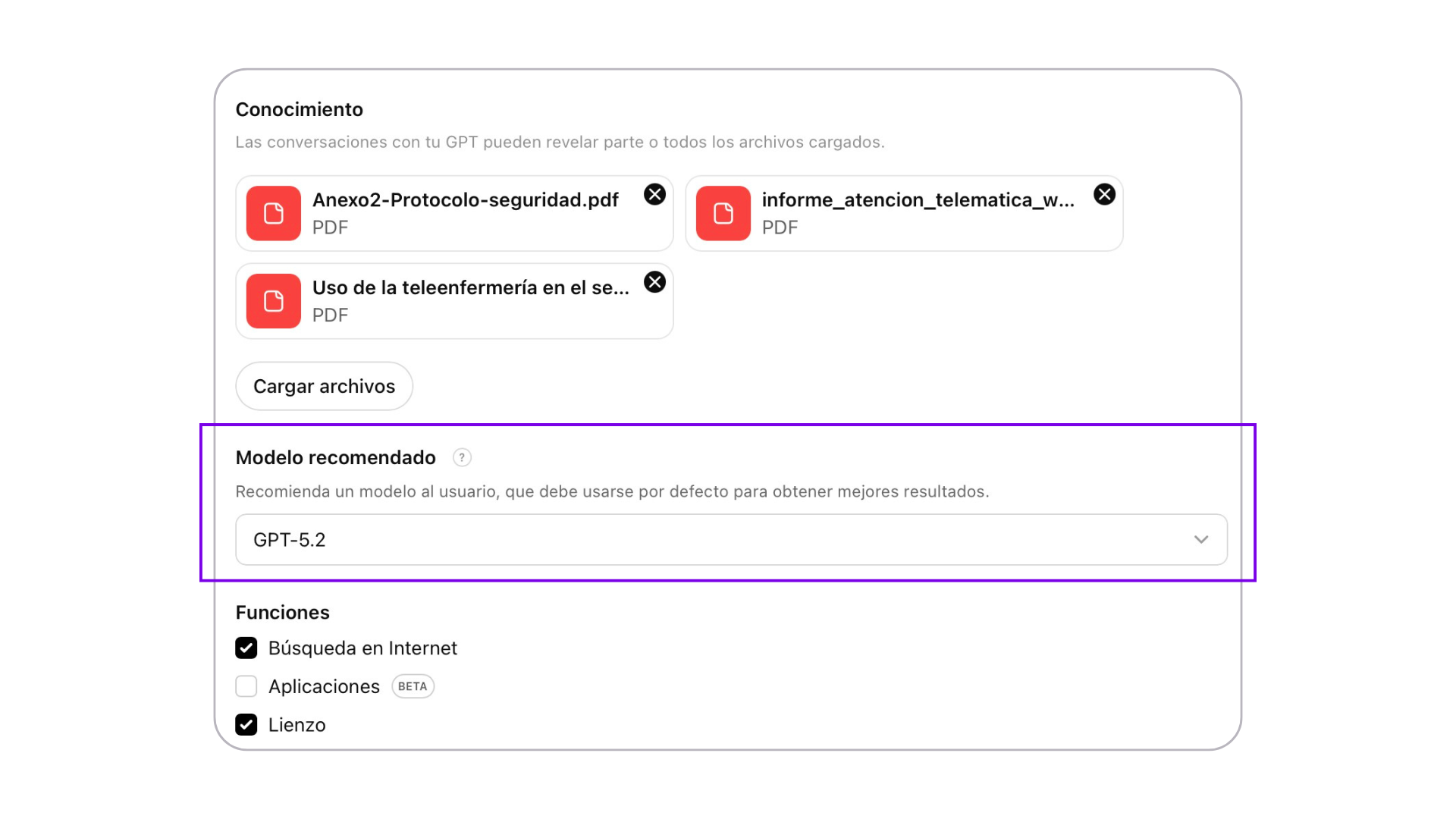Viewport: 1456px width, 819px height.
Task: Click the red PDF icon of Uso de la teleenfermería
Action: 274,301
